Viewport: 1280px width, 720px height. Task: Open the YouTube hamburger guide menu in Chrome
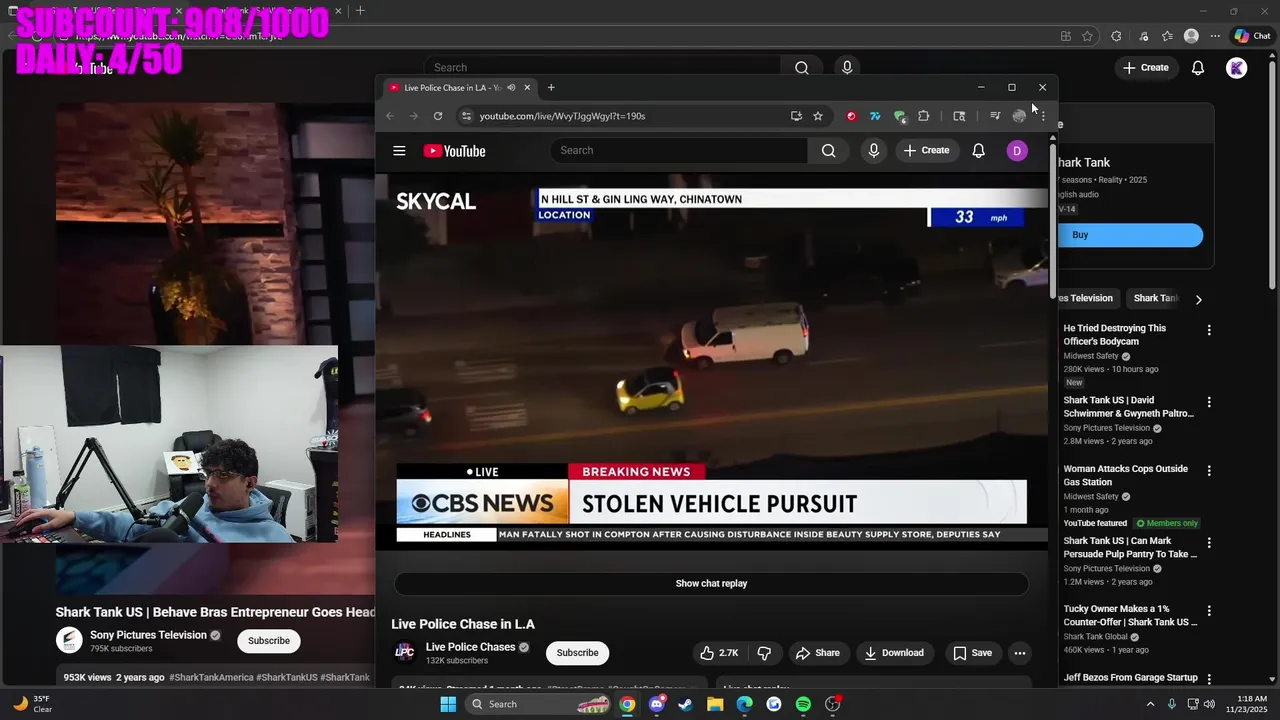point(399,151)
